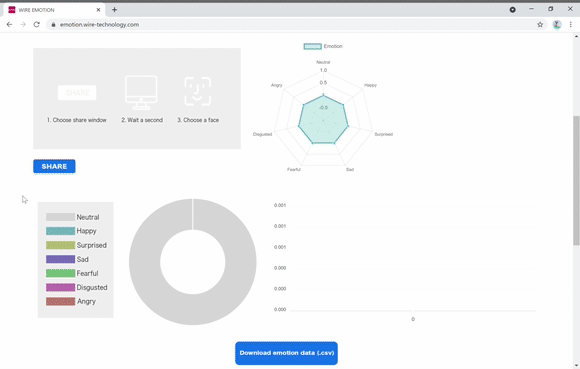
Task: Click the site lock icon
Action: [x=53, y=24]
